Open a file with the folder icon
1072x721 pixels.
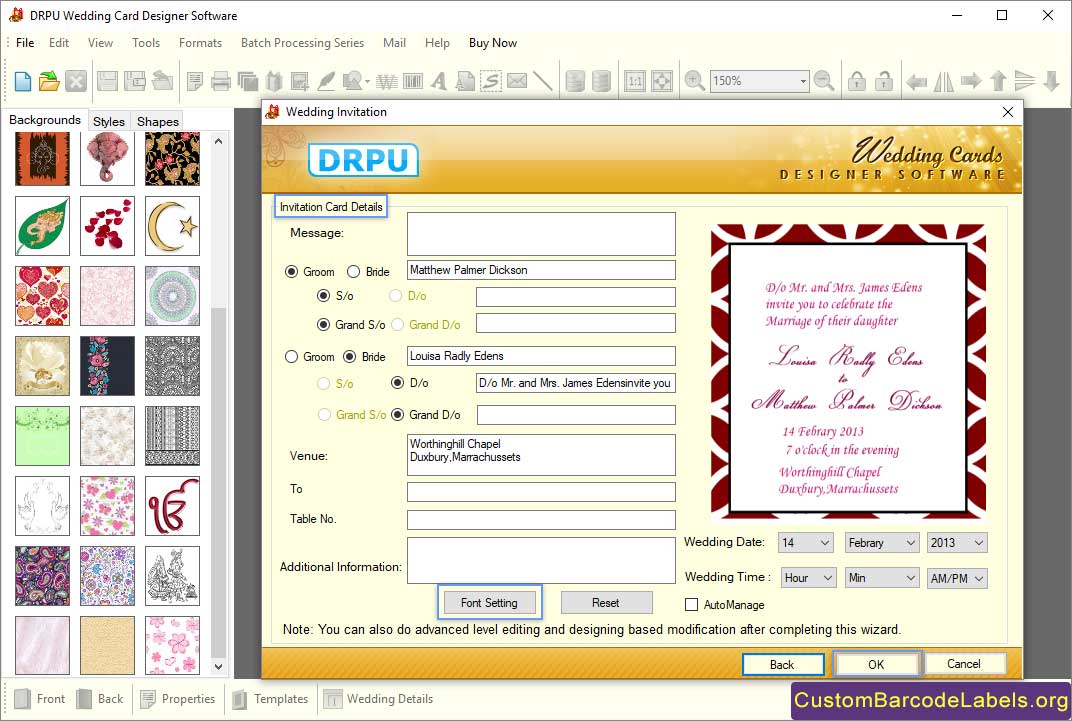click(x=49, y=81)
